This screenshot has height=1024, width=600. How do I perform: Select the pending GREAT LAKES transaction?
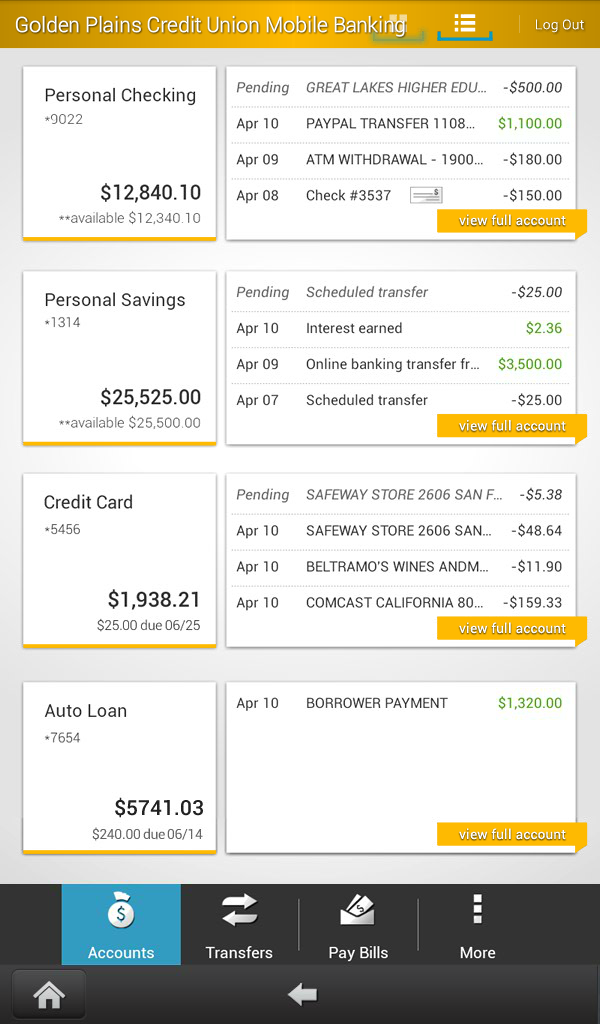click(400, 88)
